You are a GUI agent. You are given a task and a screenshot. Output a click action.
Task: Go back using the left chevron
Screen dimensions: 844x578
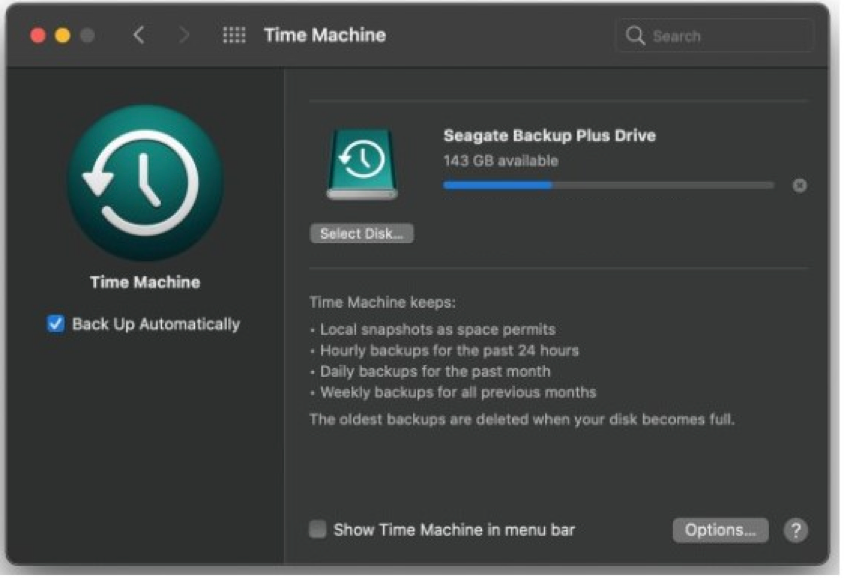coord(139,35)
